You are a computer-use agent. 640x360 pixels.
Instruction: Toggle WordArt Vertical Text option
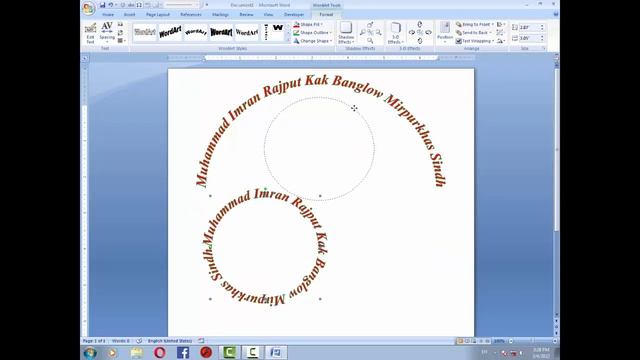120,33
